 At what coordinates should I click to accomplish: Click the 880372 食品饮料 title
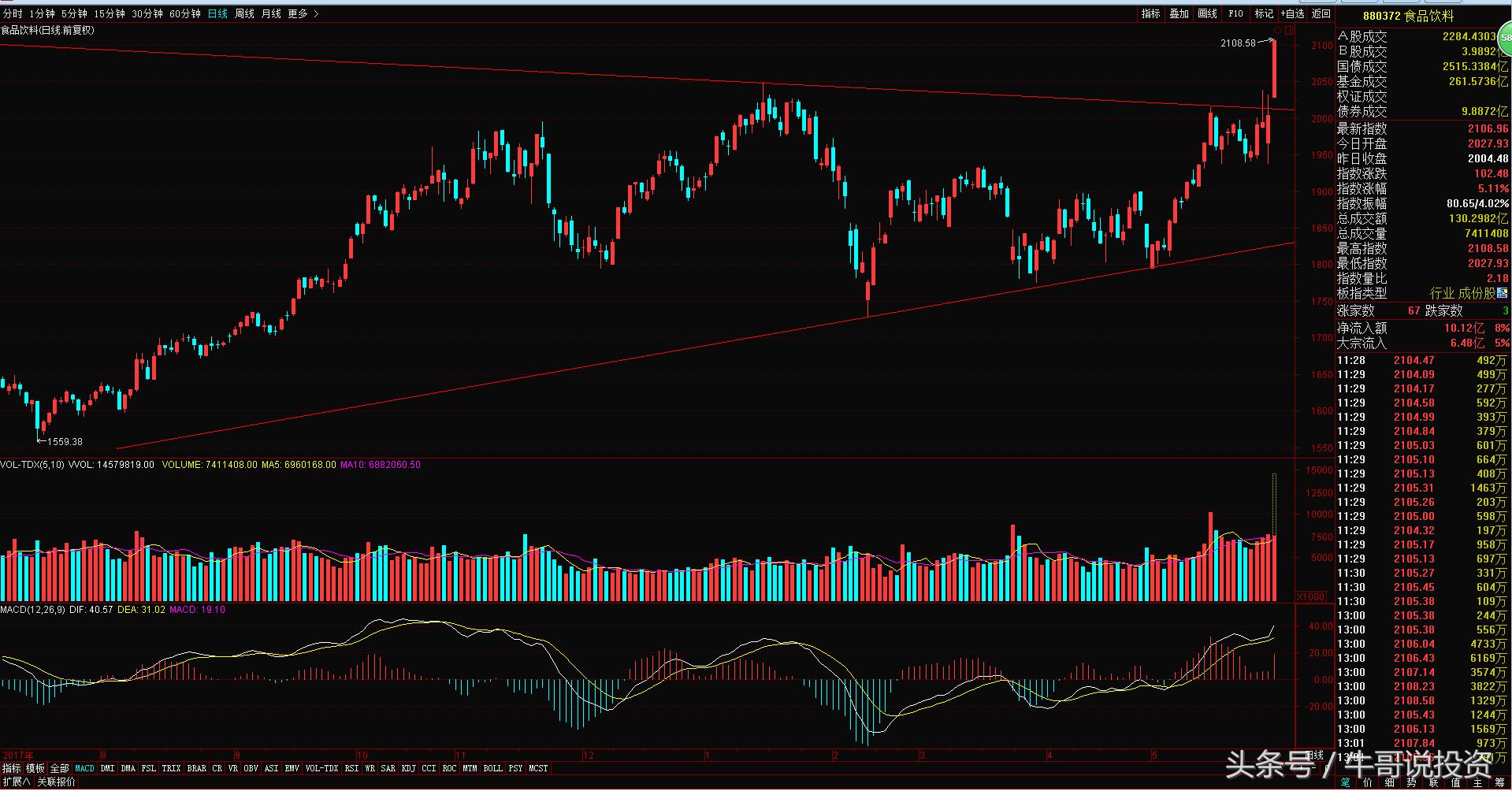tap(1408, 16)
